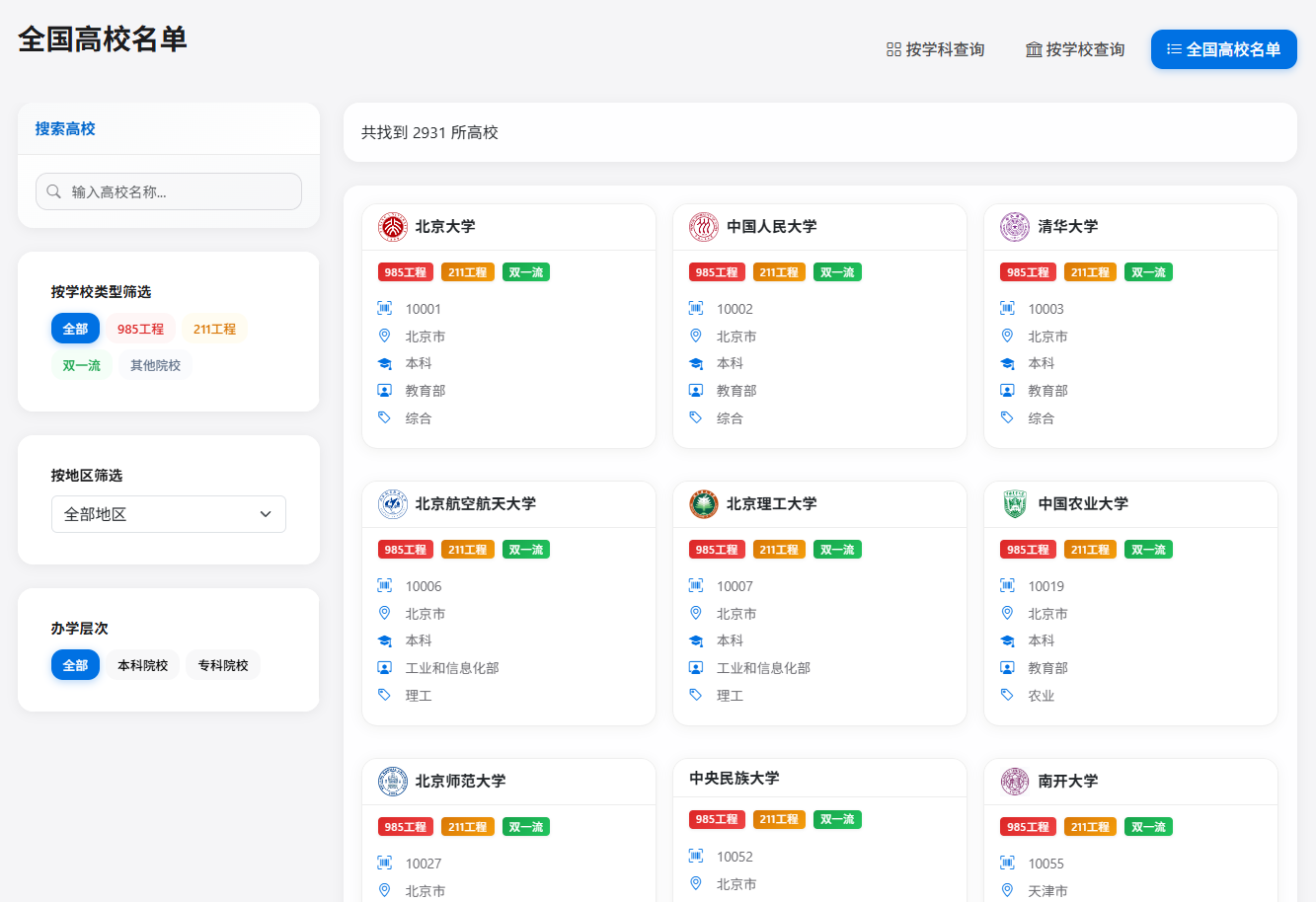Click the location pin icon in the 北京大学 card

(385, 336)
